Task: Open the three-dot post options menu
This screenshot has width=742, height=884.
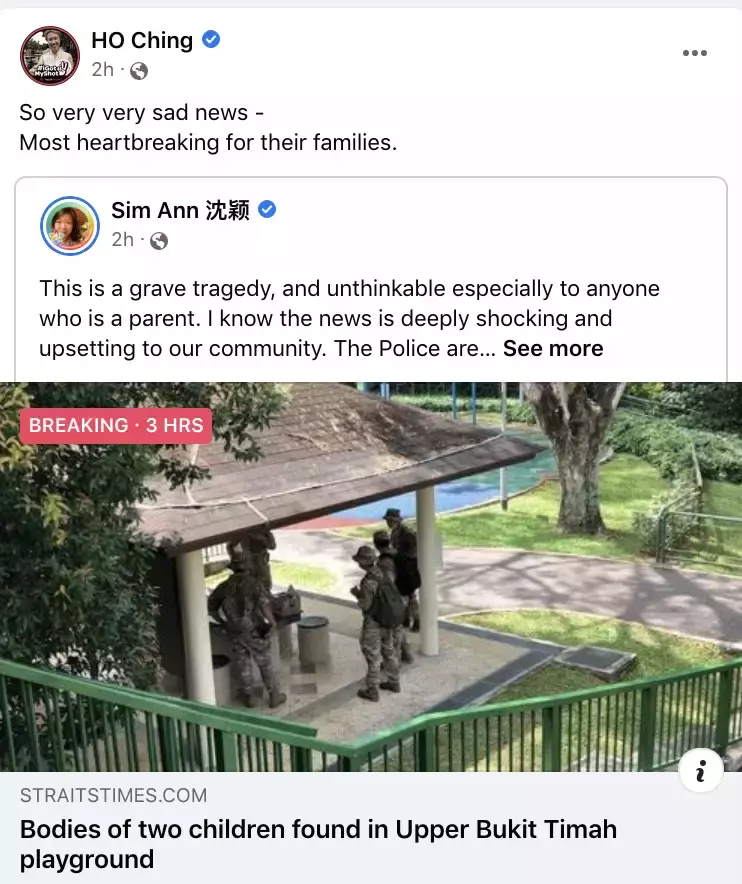Action: click(695, 53)
